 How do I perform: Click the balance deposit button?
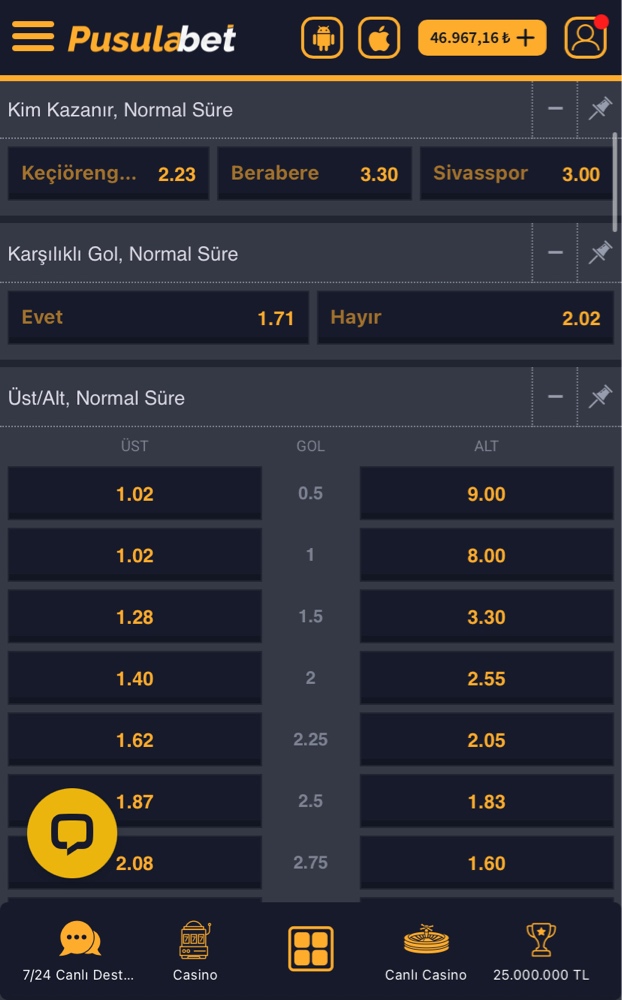[x=482, y=38]
